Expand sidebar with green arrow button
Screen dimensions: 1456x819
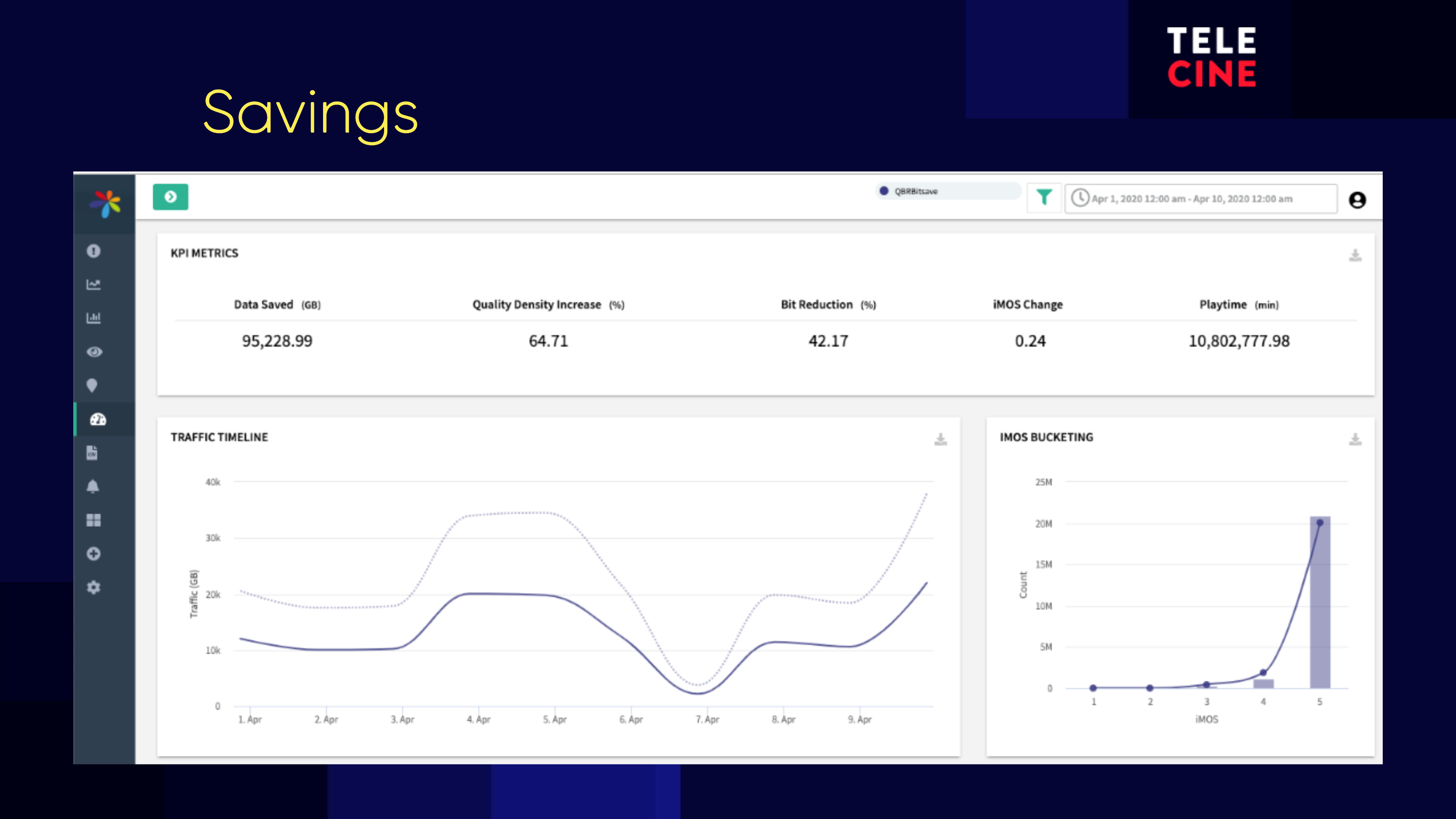[x=171, y=197]
